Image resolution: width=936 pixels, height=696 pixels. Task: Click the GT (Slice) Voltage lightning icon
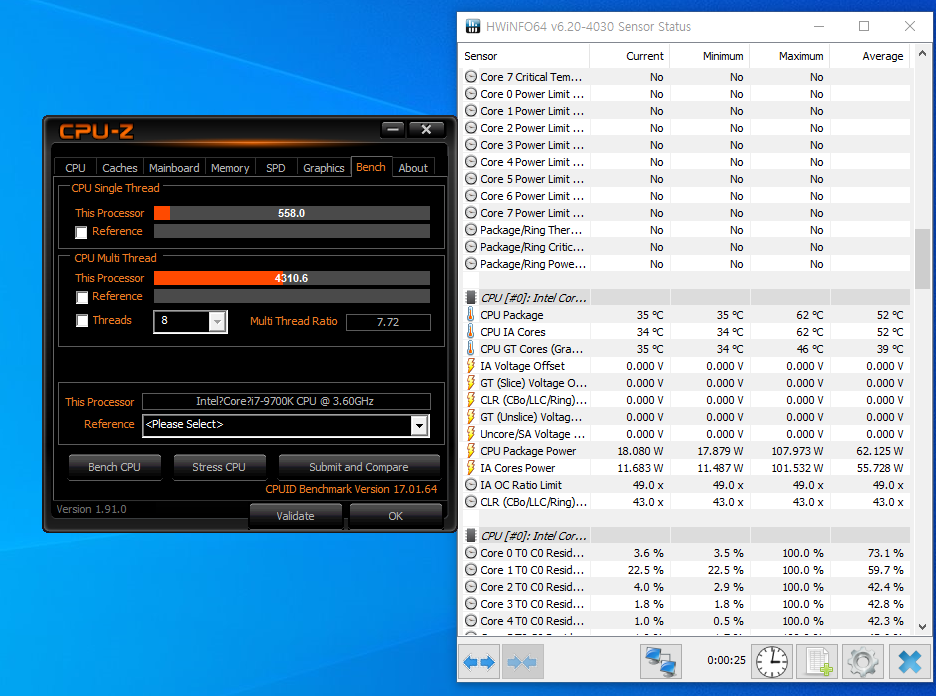470,383
